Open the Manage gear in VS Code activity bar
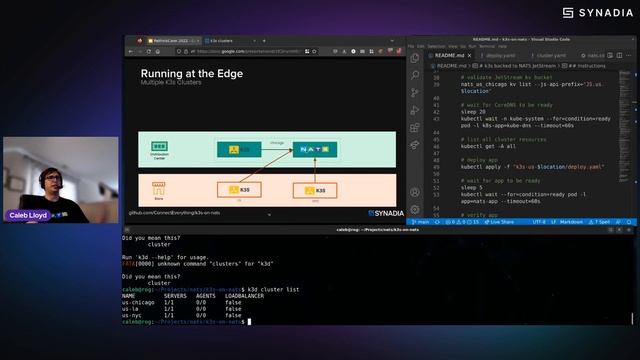Screen dimensions: 640x360 415,209
